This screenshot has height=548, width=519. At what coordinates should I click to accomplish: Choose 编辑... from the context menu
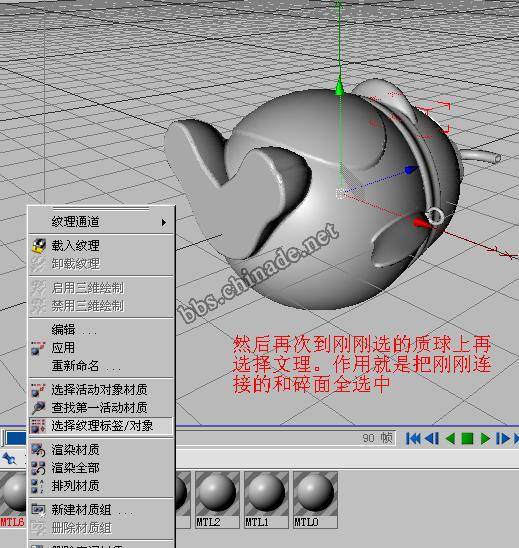pos(74,330)
